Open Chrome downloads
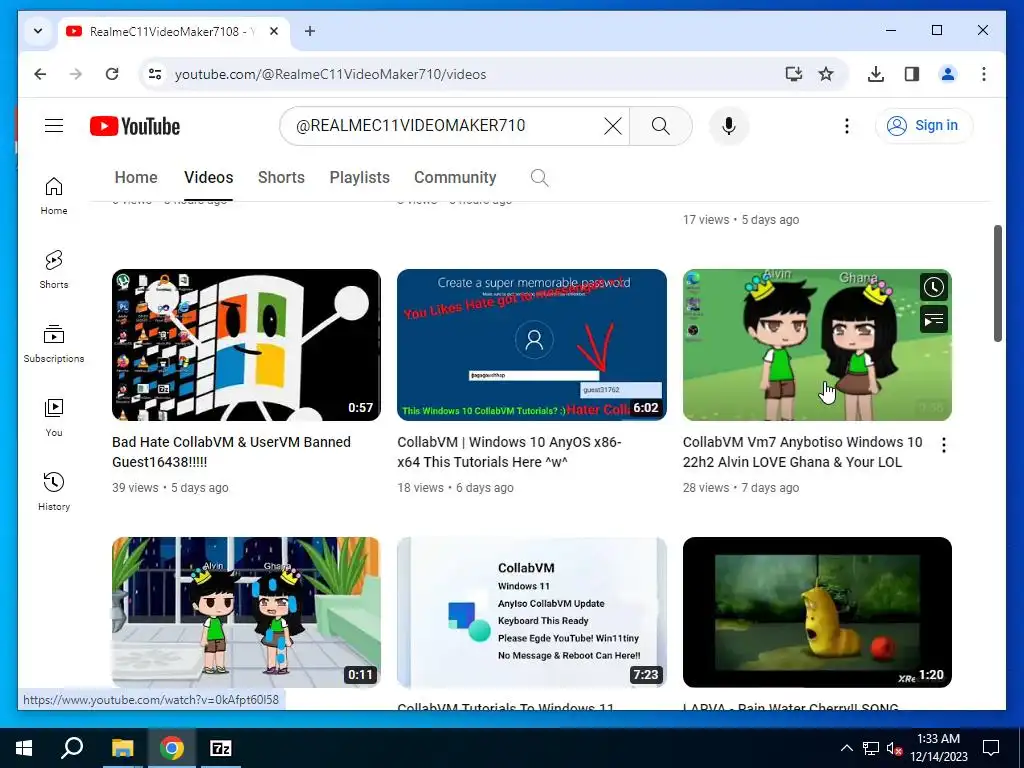Viewport: 1024px width, 768px height. pyautogui.click(x=876, y=74)
